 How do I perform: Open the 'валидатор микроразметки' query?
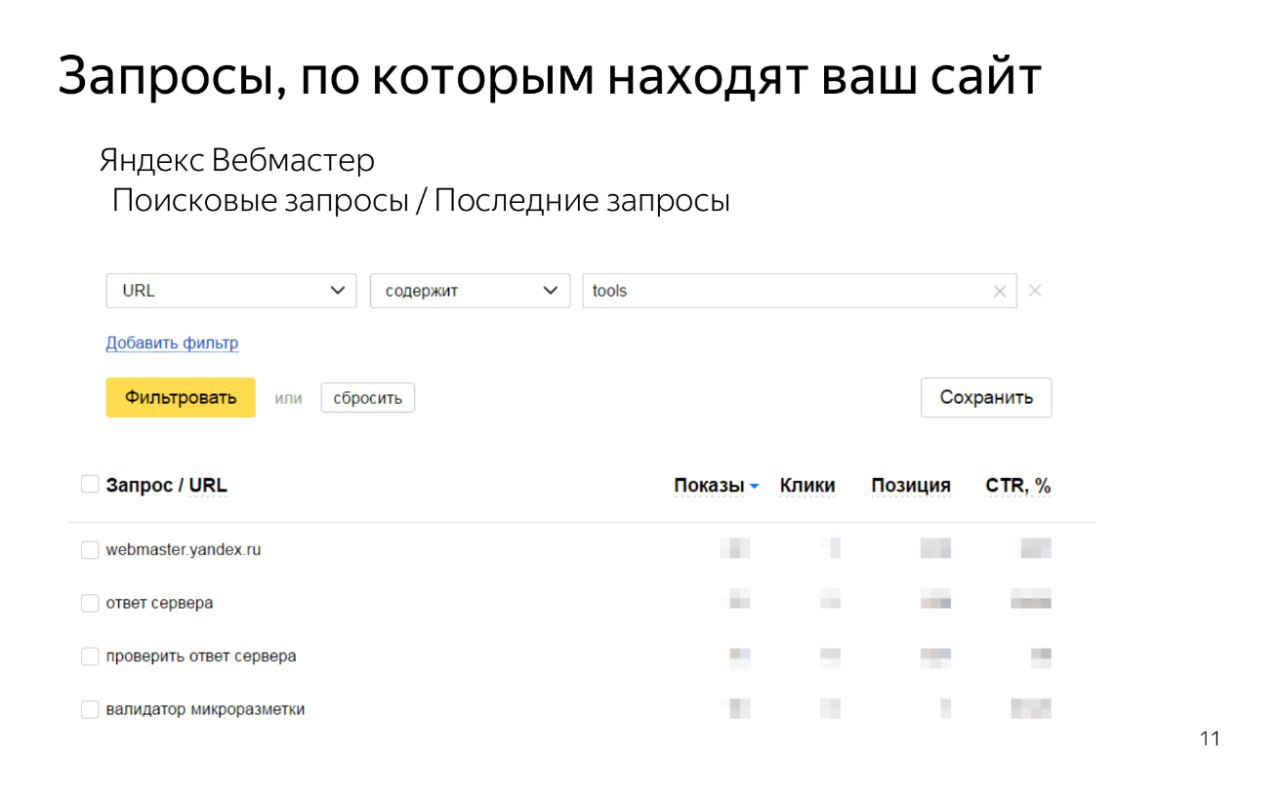[205, 709]
